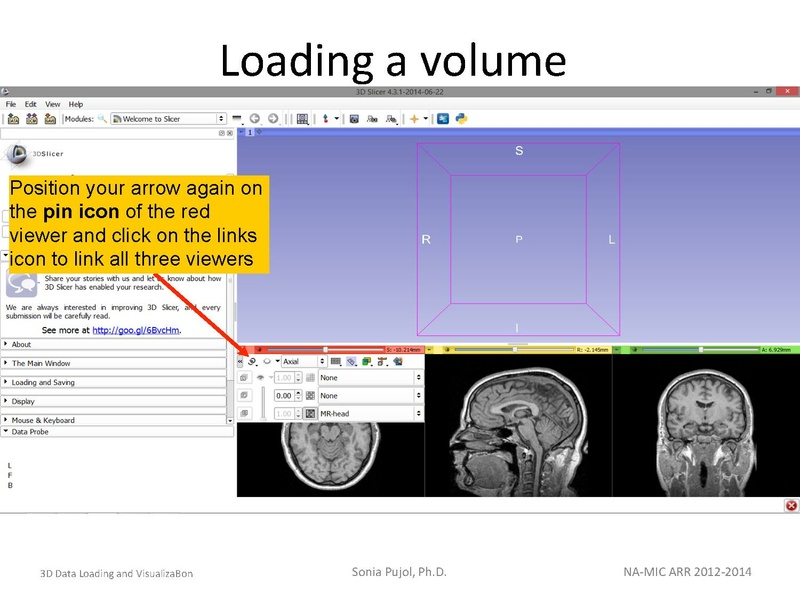Open the Welcome to Slicer module dropdown

point(168,119)
